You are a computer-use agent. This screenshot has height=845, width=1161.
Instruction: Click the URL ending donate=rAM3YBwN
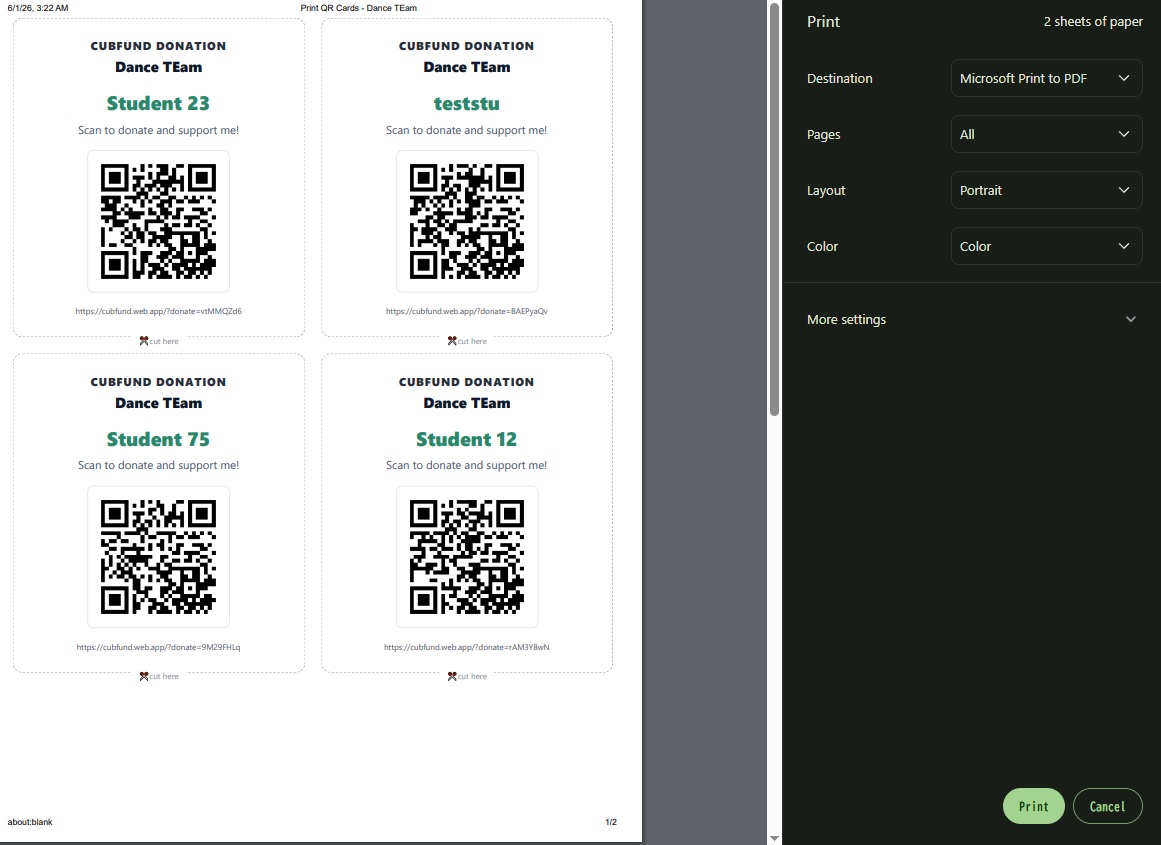pos(466,647)
